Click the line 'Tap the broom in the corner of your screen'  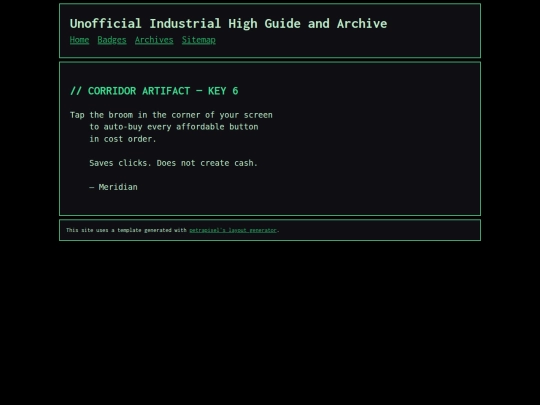tap(171, 115)
